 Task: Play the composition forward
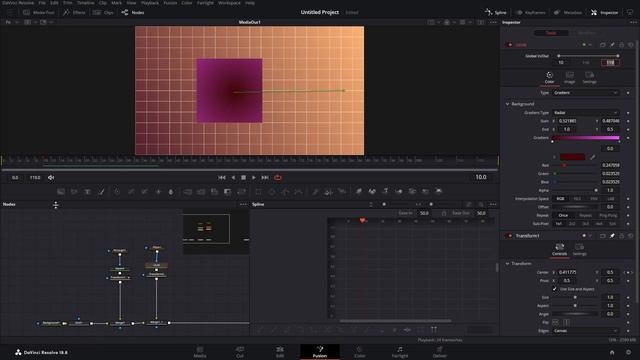[x=254, y=178]
